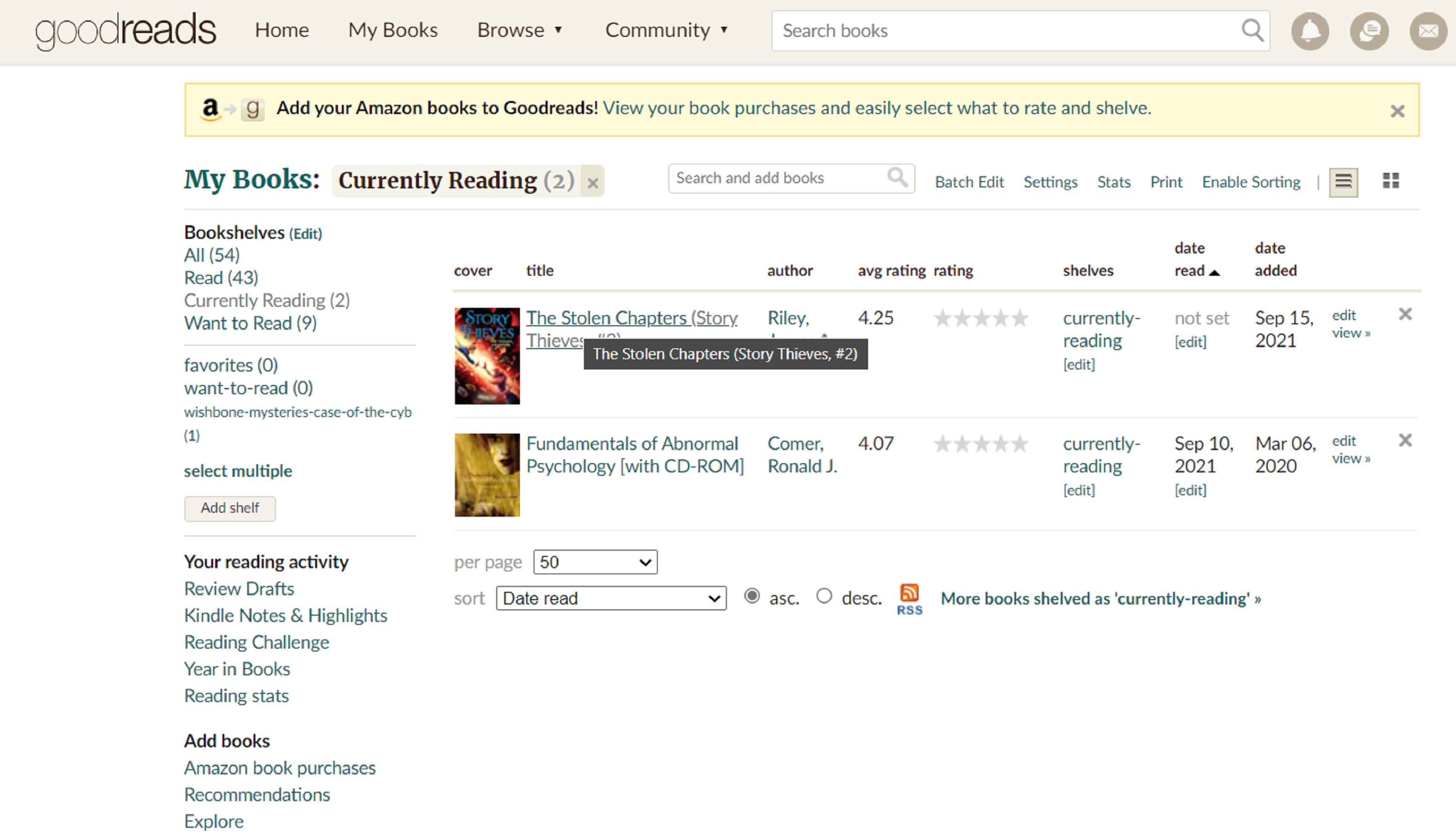Switch to cover grid view
Viewport: 1456px width, 838px height.
coord(1391,181)
